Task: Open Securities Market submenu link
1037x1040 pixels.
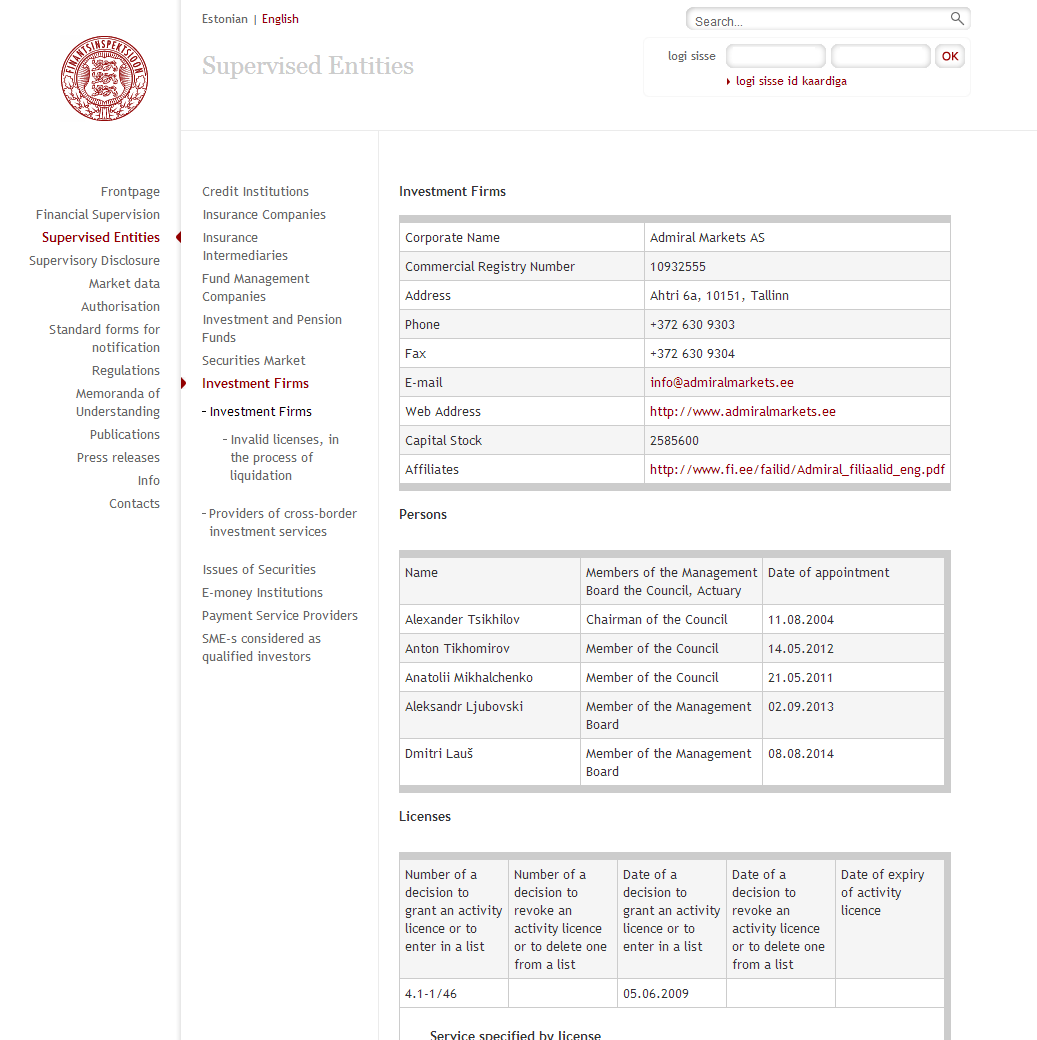Action: (x=253, y=361)
